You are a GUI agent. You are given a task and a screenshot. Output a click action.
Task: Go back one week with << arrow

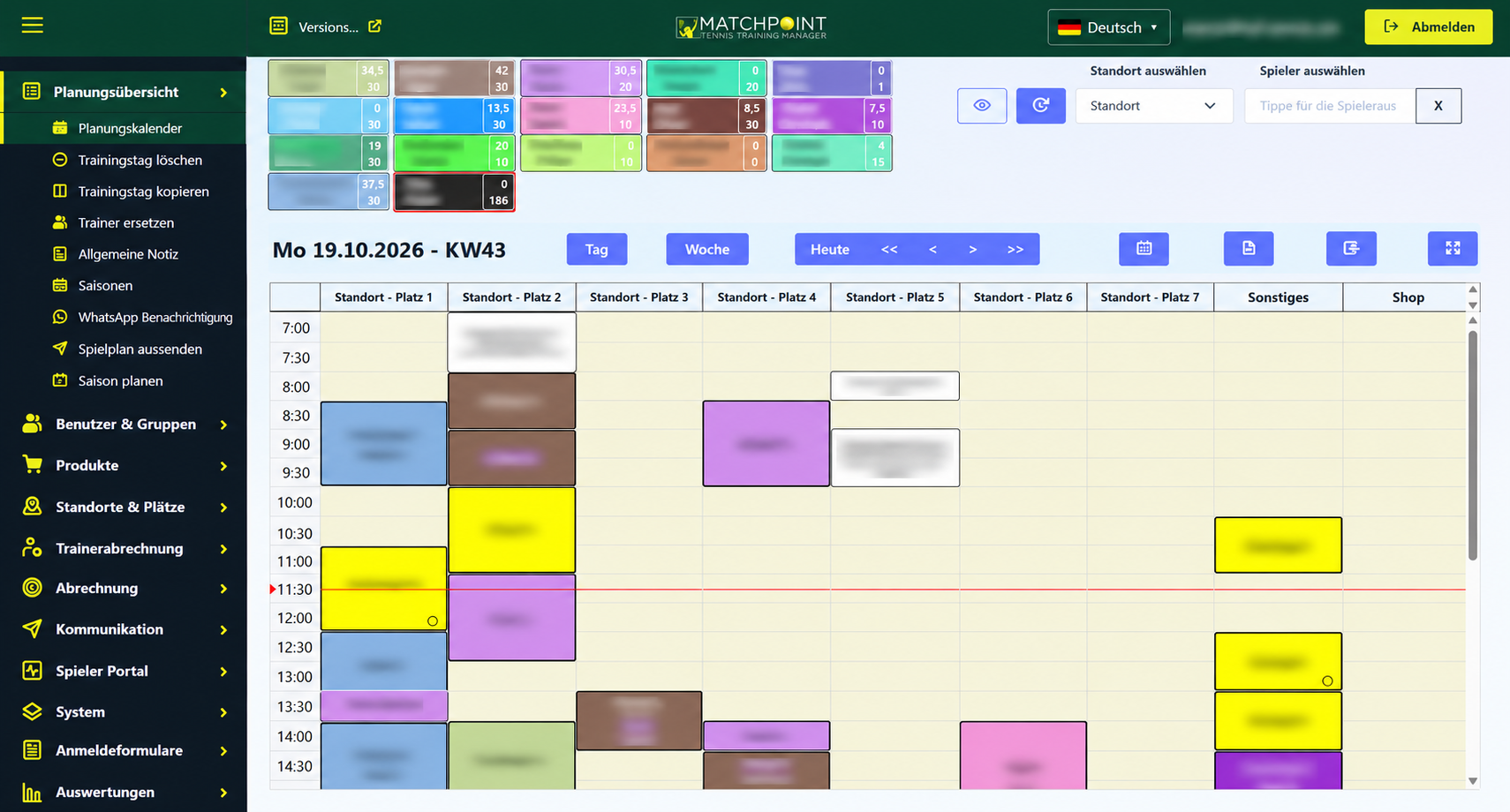(x=889, y=249)
